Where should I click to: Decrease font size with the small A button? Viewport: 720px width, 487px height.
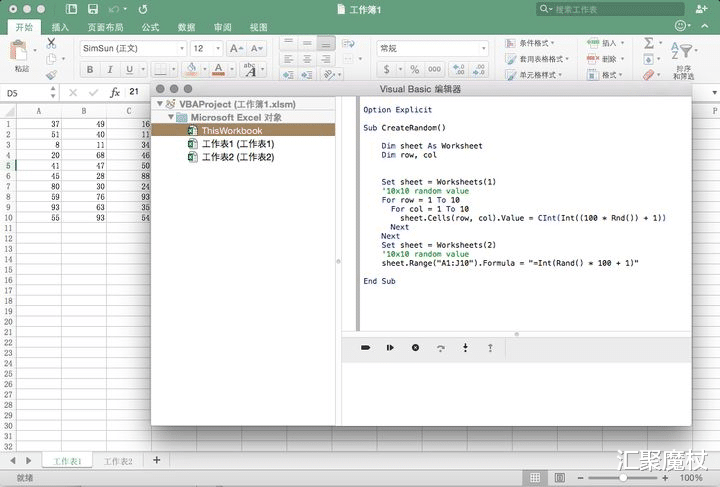256,48
